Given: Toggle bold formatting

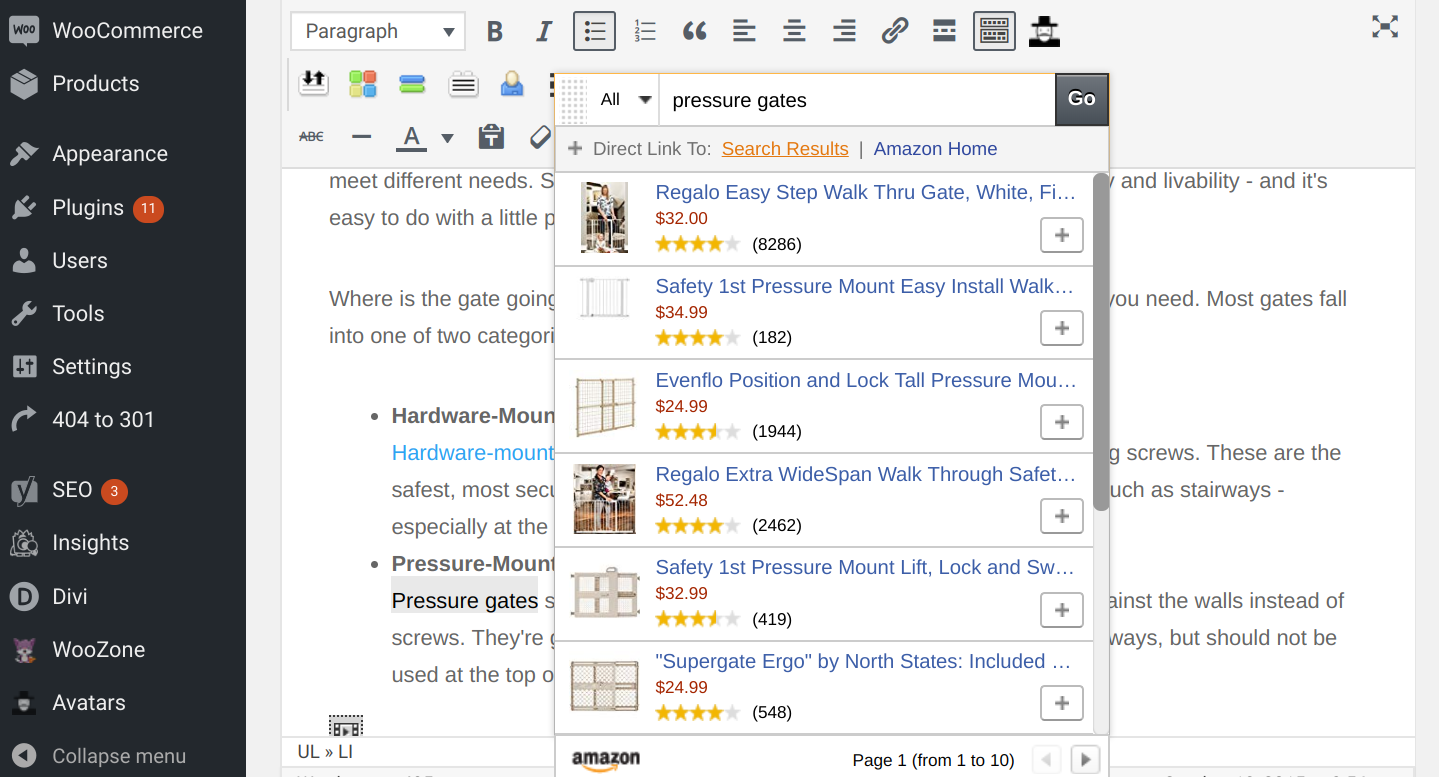Looking at the screenshot, I should click(495, 32).
